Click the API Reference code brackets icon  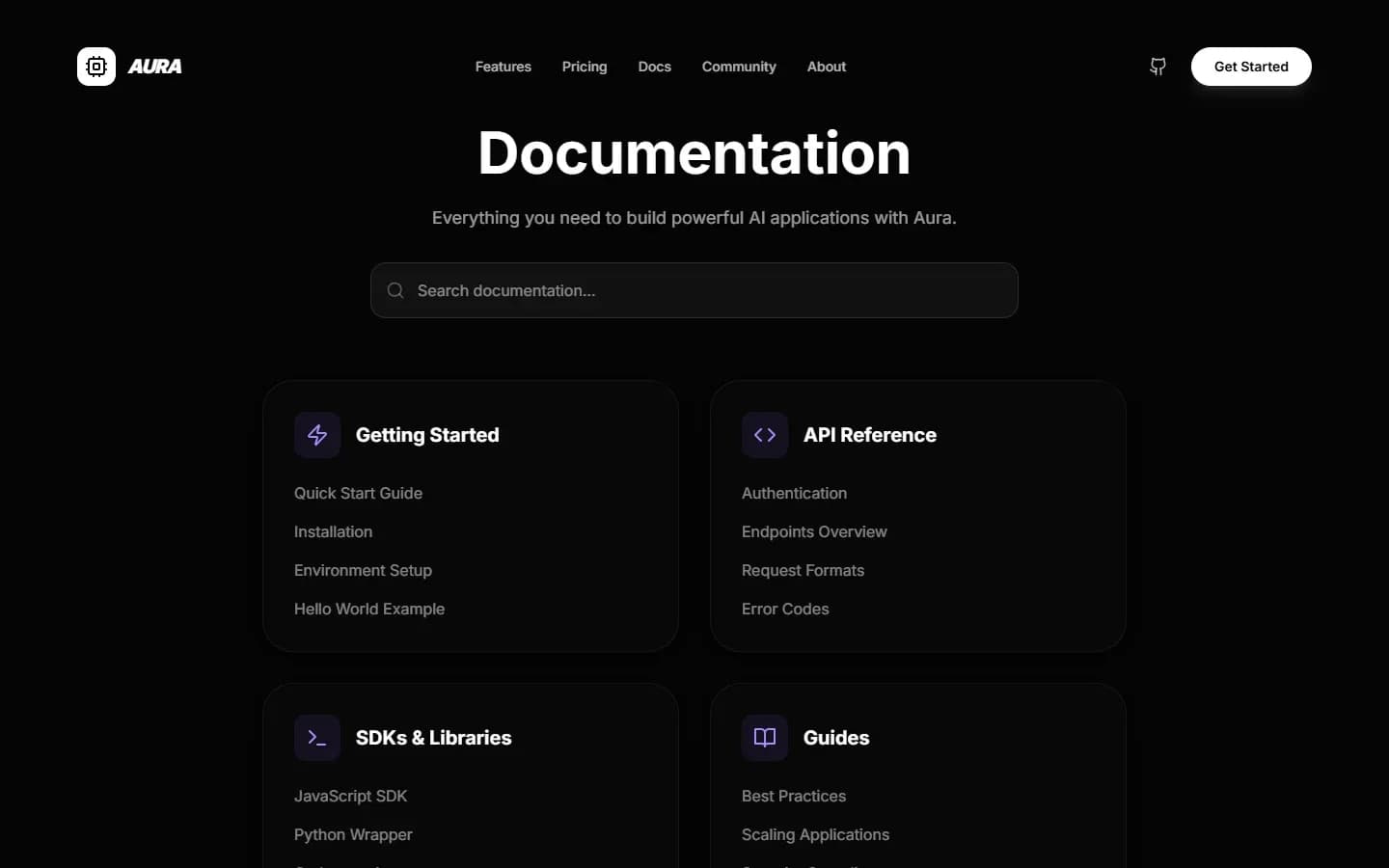(x=765, y=435)
